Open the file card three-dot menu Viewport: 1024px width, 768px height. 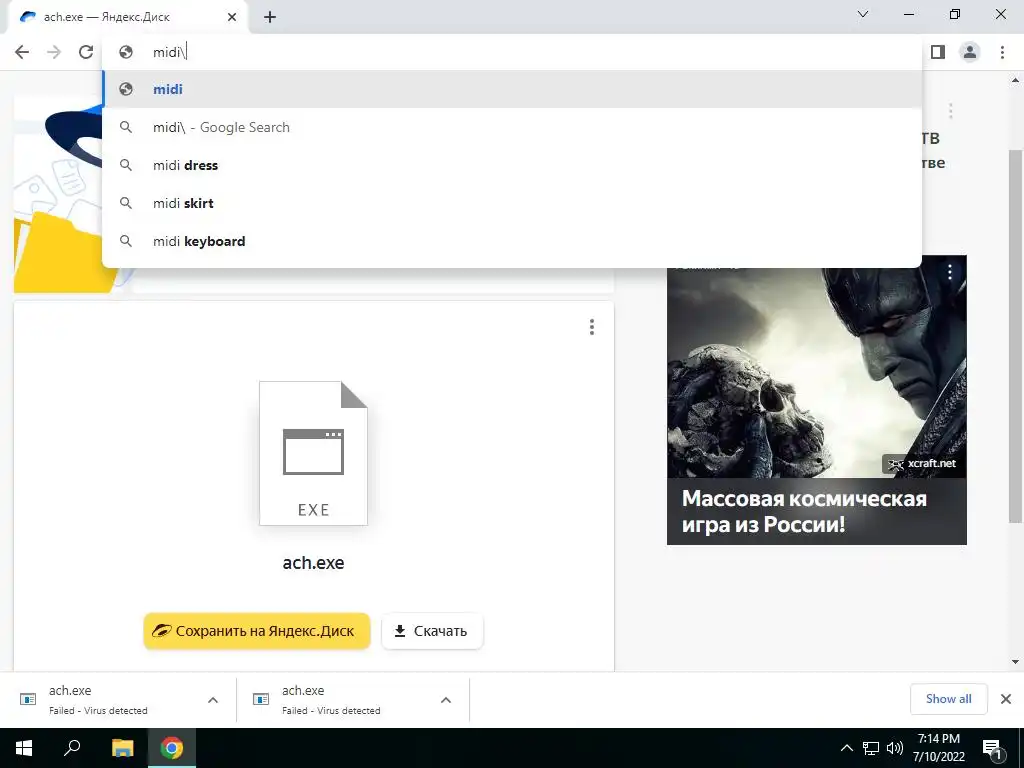click(x=592, y=327)
